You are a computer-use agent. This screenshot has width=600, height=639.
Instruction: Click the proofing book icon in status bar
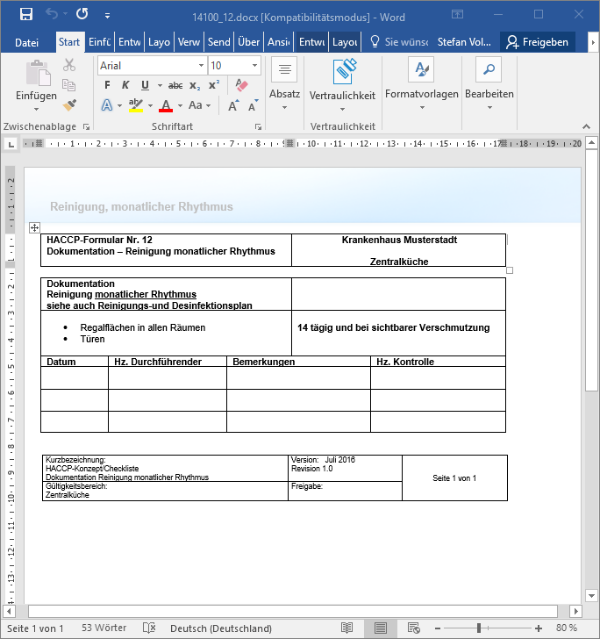(149, 628)
